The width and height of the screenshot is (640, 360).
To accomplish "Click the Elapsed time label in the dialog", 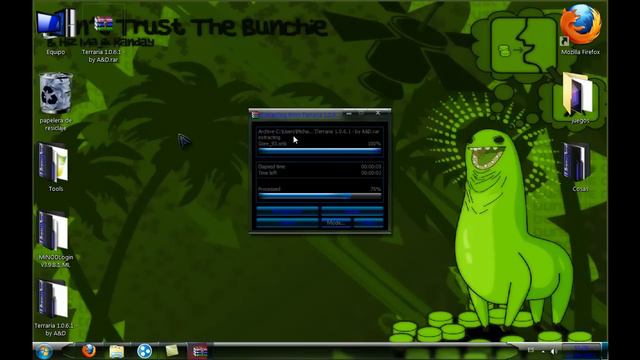I will 271,167.
